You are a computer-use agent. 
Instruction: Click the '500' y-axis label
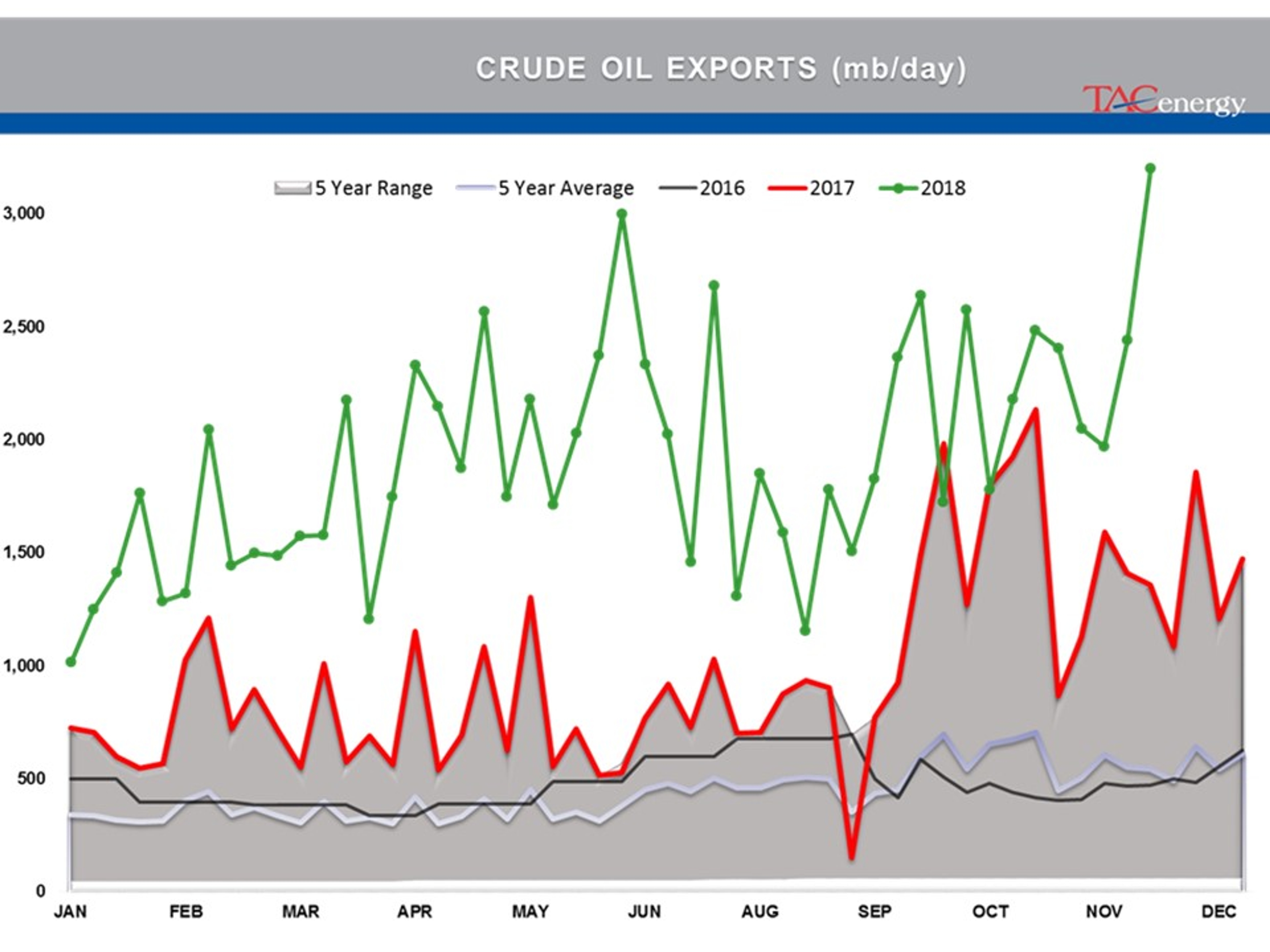pos(30,779)
